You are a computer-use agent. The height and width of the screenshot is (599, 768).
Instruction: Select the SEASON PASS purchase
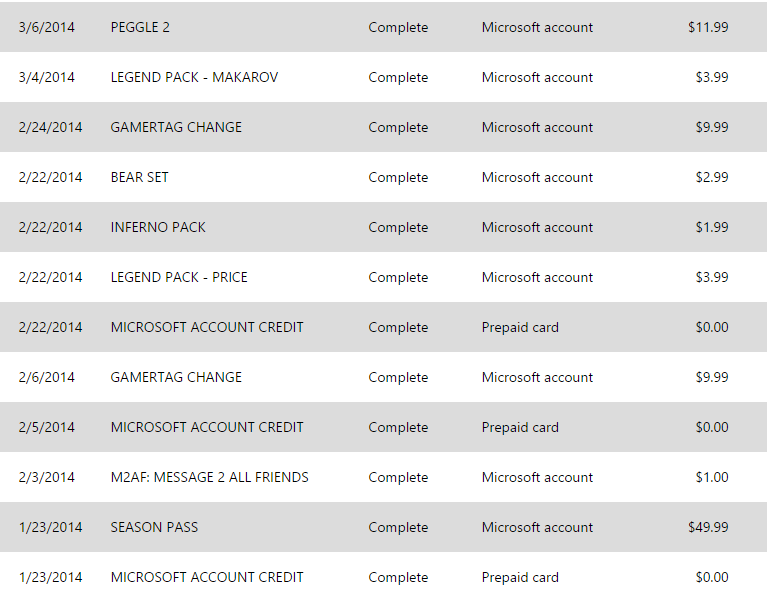click(154, 527)
